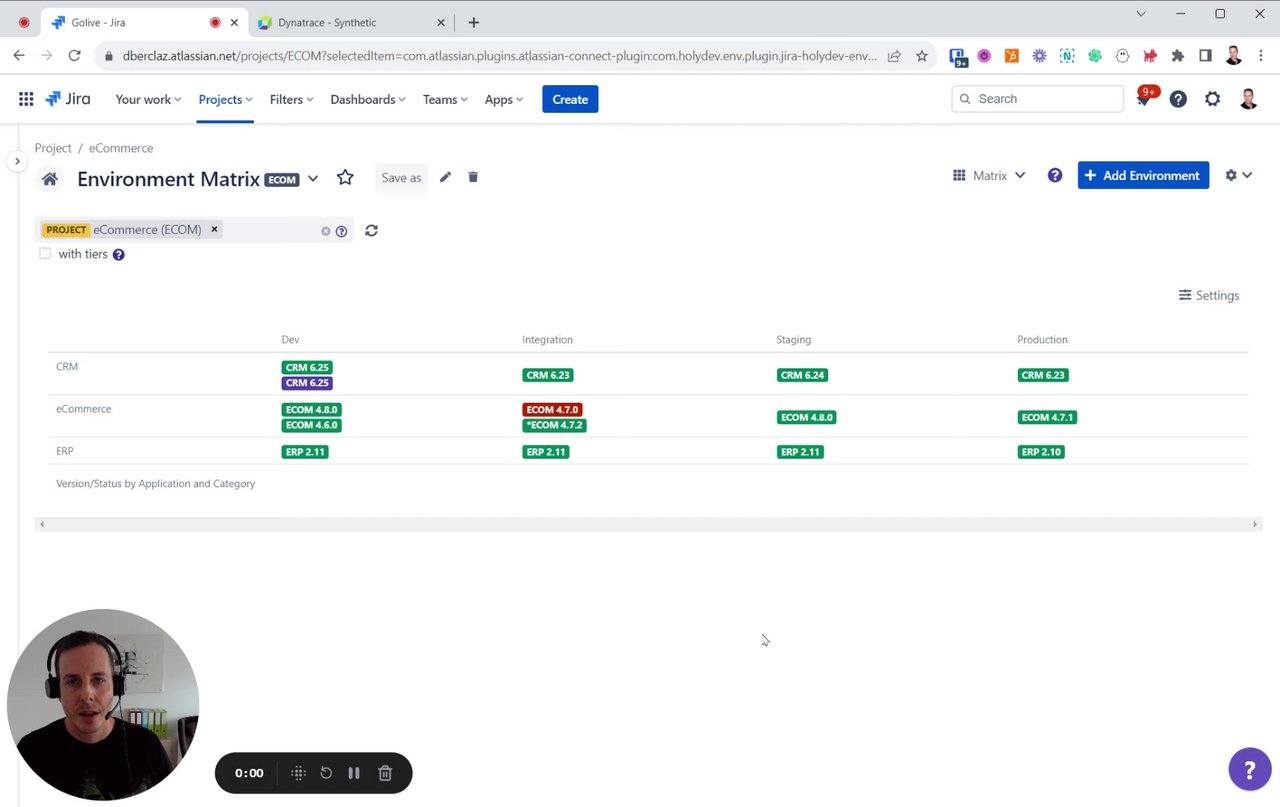
Task: Open the Matrix view type dropdown
Action: click(x=989, y=175)
